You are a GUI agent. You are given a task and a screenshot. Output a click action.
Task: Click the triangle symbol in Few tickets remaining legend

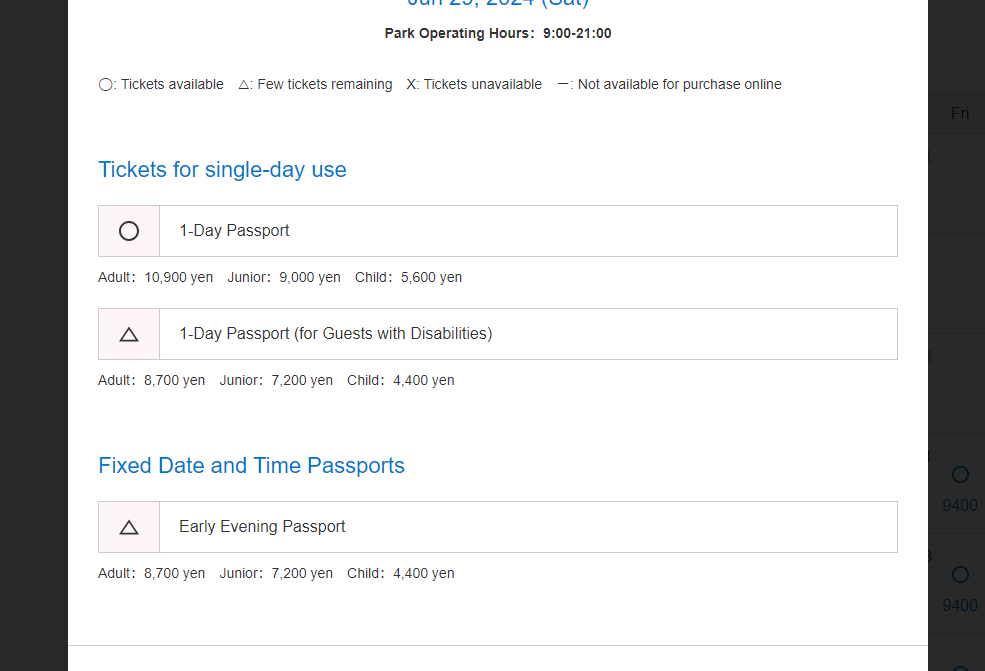[x=245, y=85]
